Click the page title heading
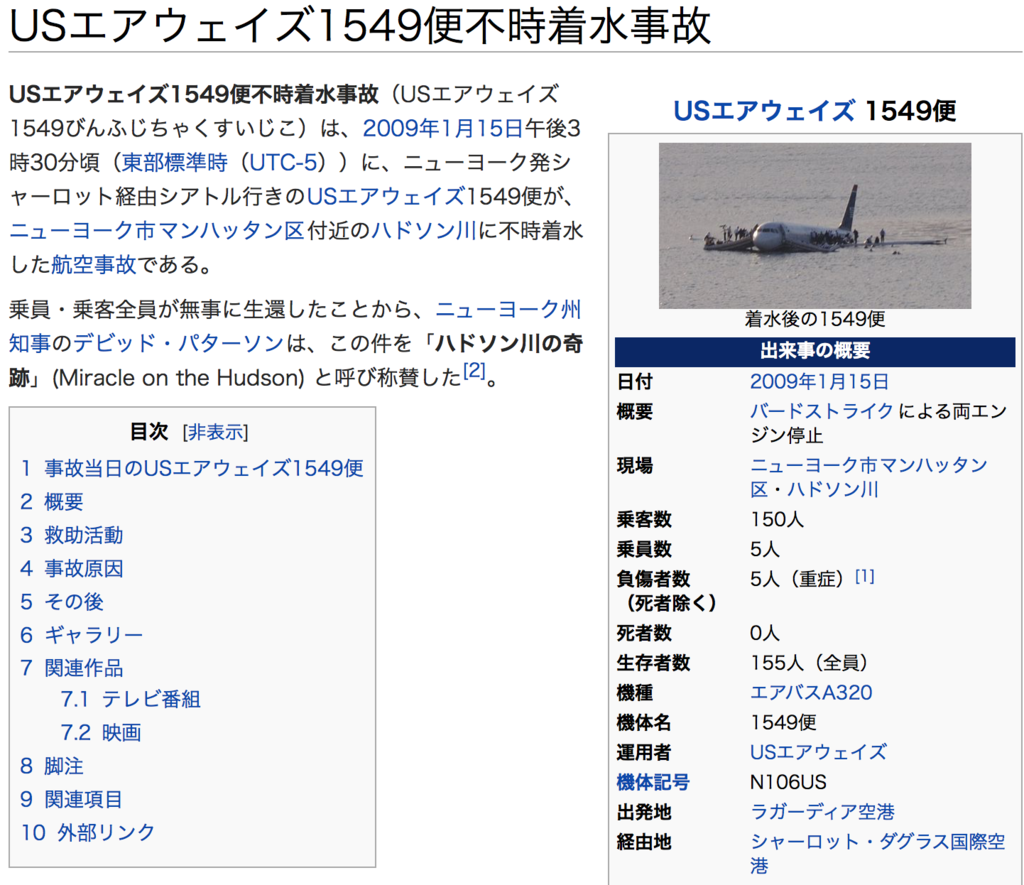 pyautogui.click(x=360, y=26)
